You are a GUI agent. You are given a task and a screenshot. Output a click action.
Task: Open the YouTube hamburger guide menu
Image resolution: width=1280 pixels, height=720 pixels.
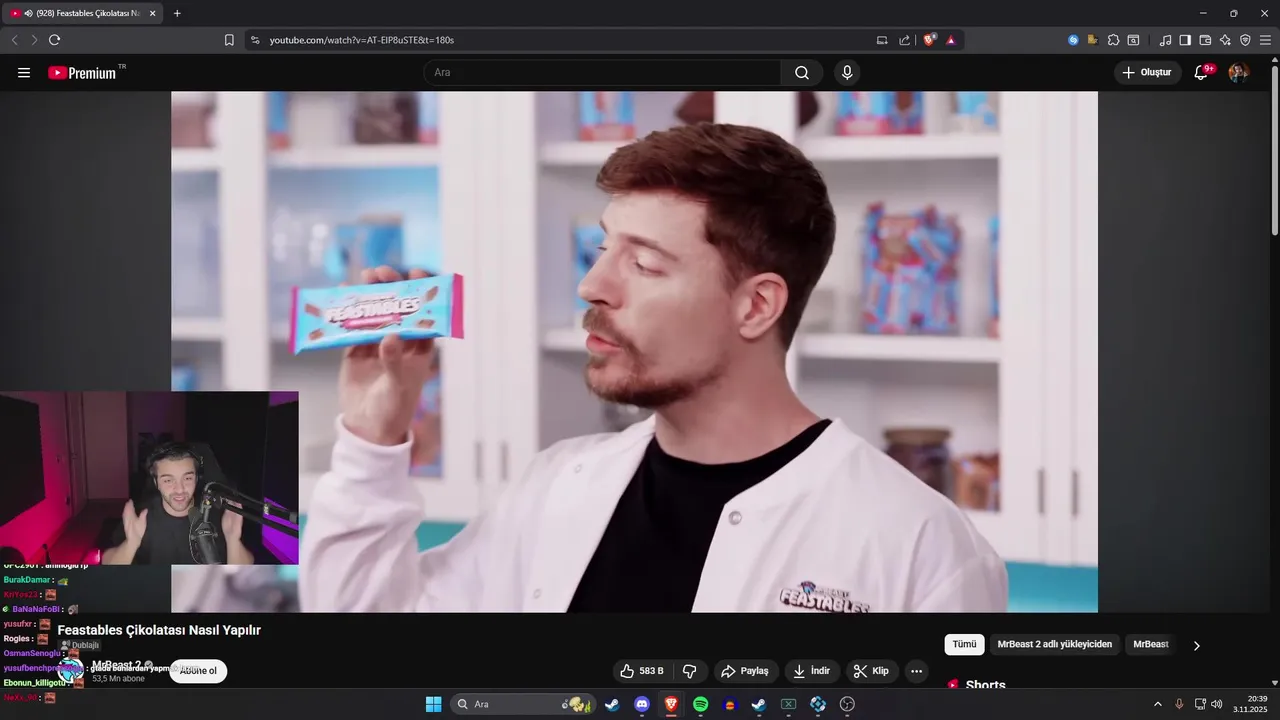click(x=24, y=73)
